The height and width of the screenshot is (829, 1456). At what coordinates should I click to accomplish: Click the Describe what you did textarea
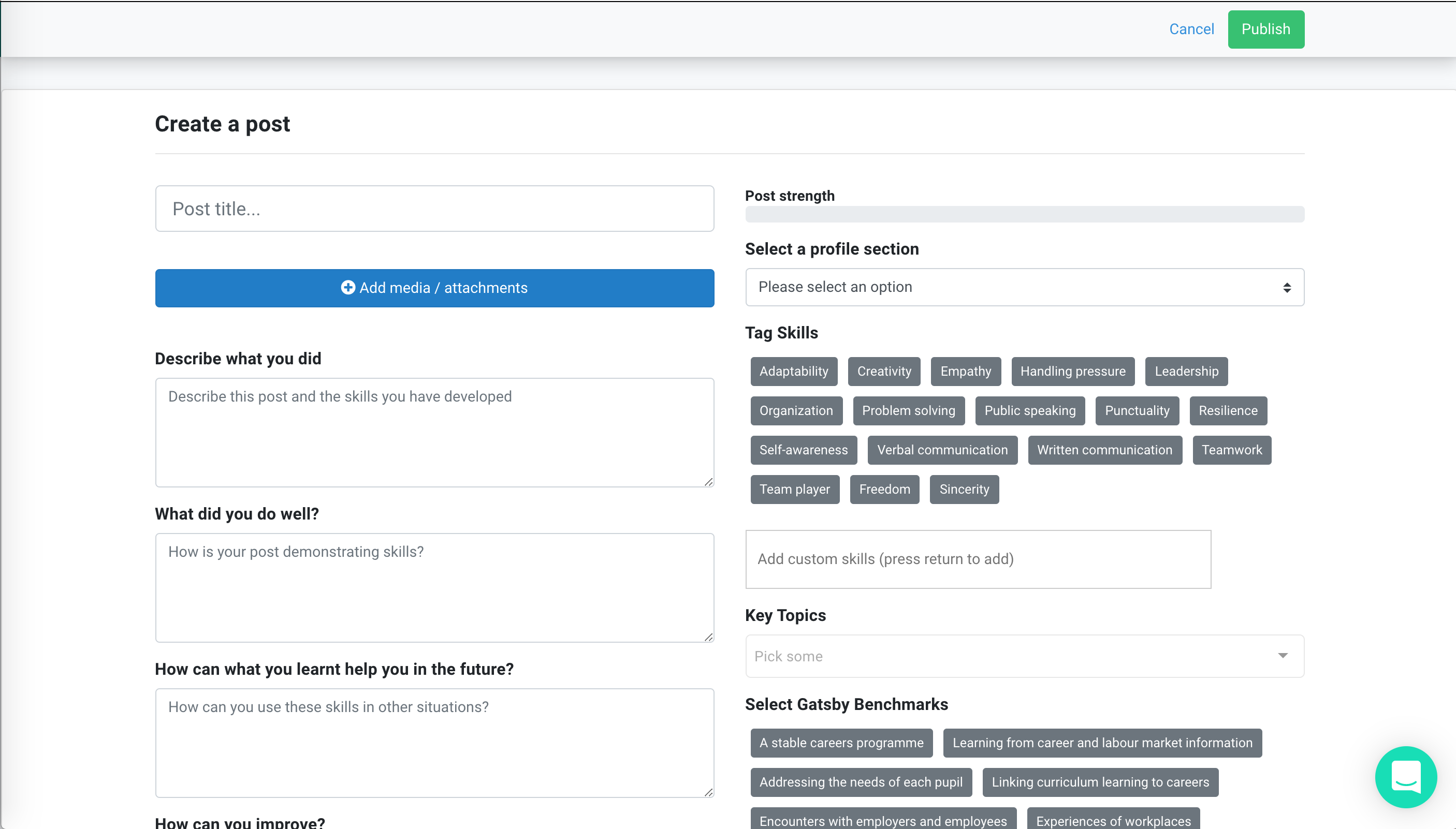pyautogui.click(x=434, y=432)
